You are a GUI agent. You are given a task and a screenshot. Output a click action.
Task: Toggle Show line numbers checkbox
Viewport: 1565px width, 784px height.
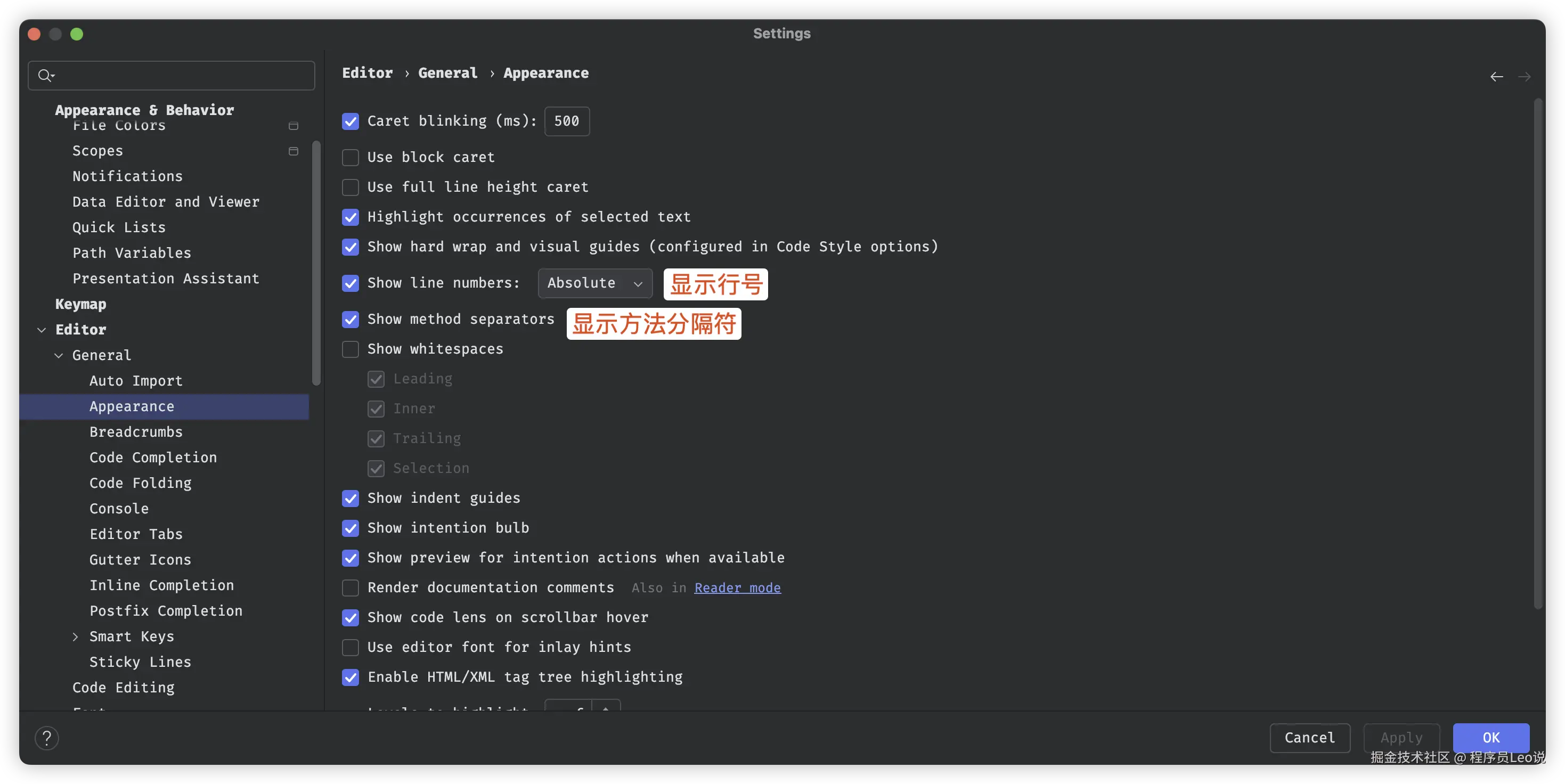pos(351,283)
